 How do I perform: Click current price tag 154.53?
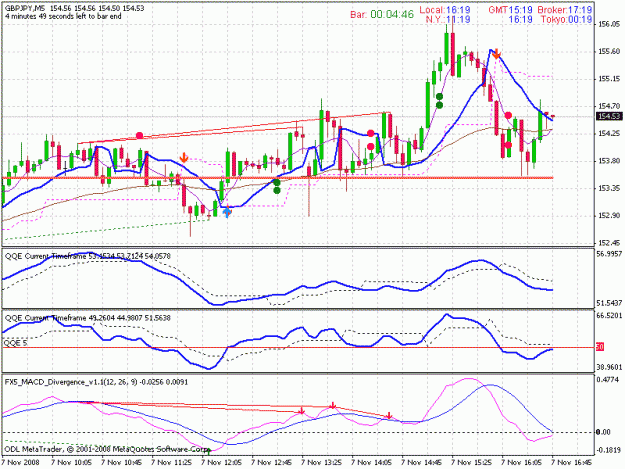[x=609, y=116]
